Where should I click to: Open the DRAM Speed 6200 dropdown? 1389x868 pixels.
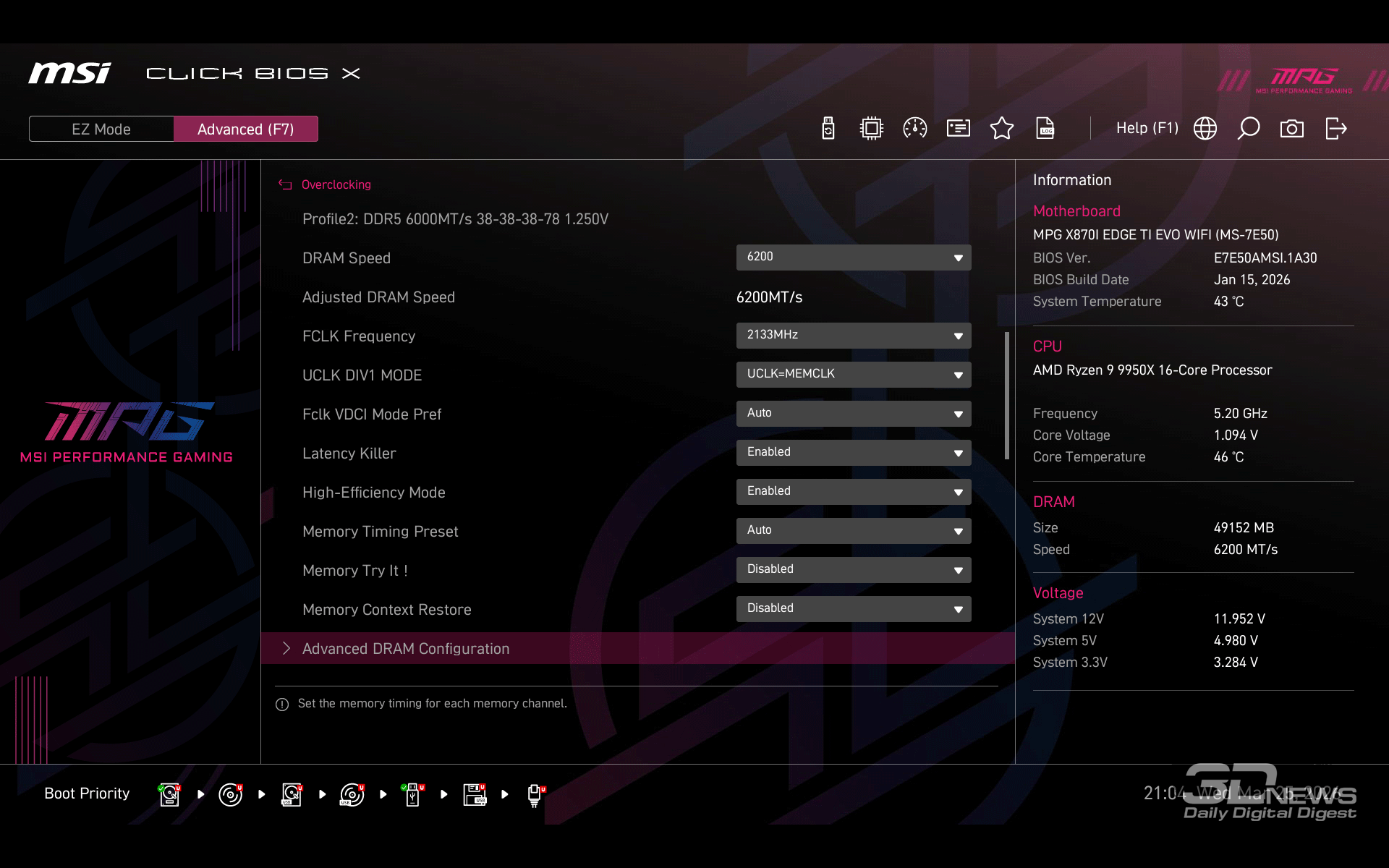pos(854,258)
